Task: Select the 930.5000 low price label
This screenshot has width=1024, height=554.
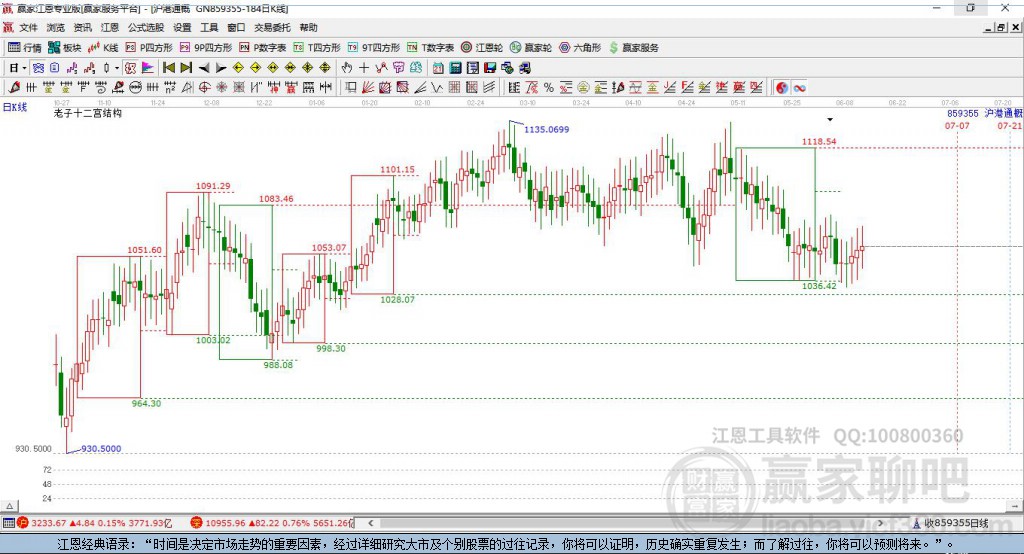Action: click(101, 449)
